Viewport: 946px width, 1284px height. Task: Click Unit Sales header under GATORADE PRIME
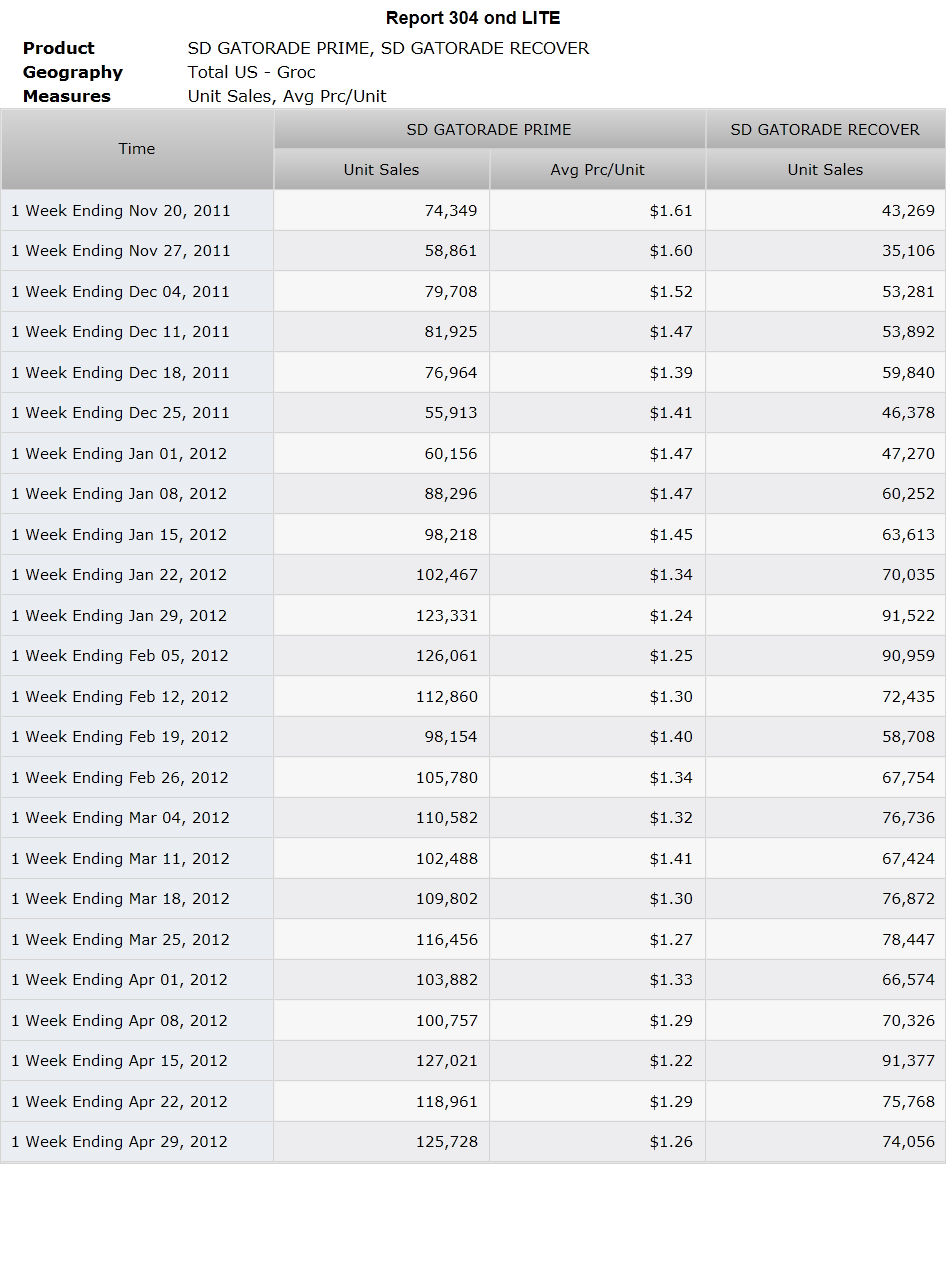(381, 170)
